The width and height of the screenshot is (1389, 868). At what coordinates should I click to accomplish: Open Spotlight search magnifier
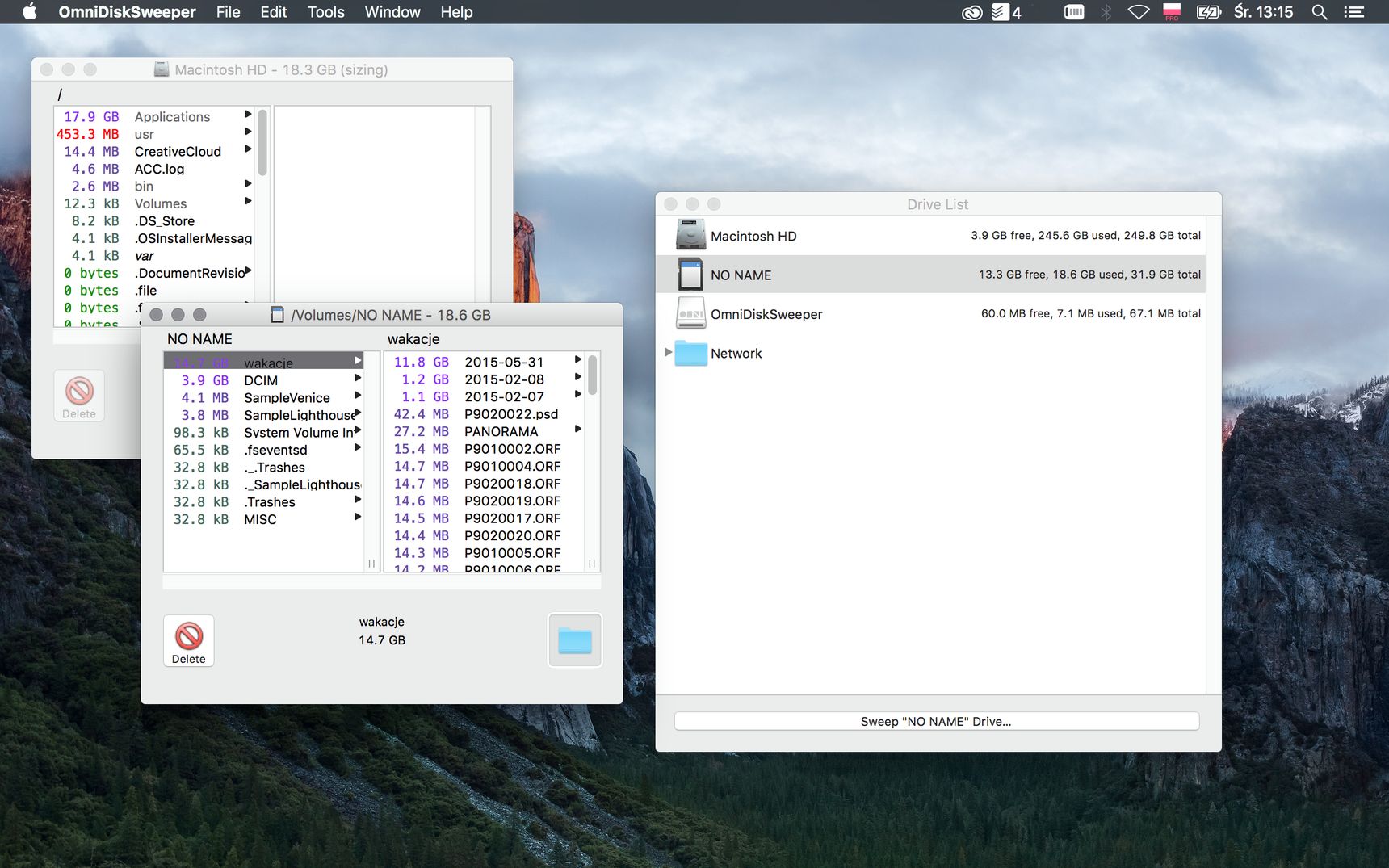1320,12
